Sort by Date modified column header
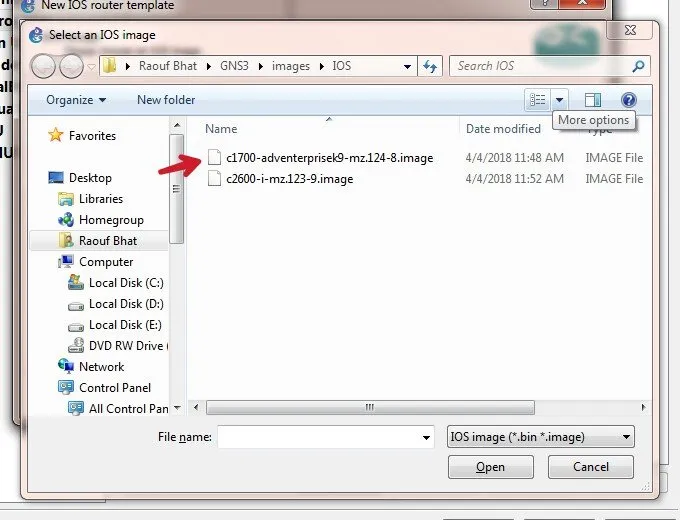The height and width of the screenshot is (520, 680). tap(503, 129)
